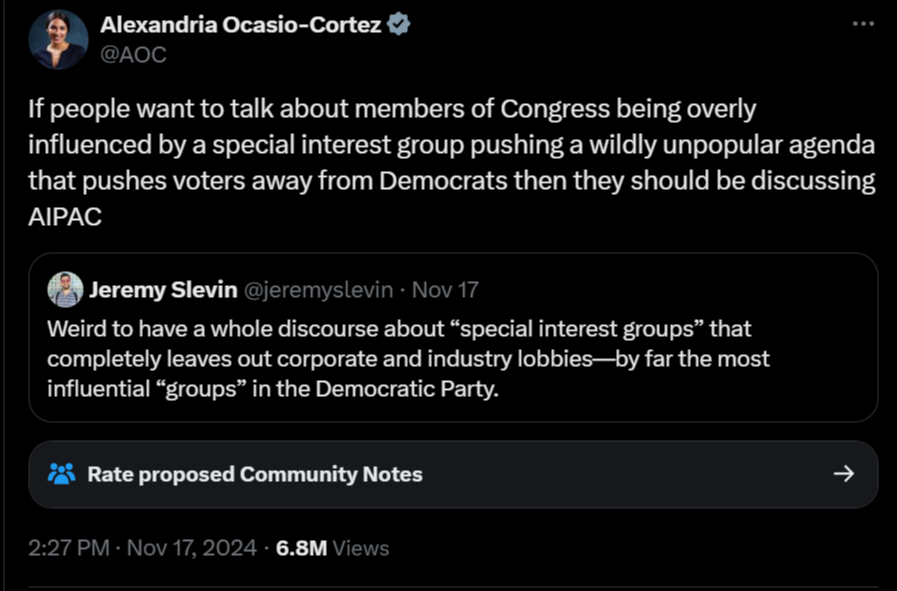Click the "Democratic Party" quoted text line

pos(273,389)
